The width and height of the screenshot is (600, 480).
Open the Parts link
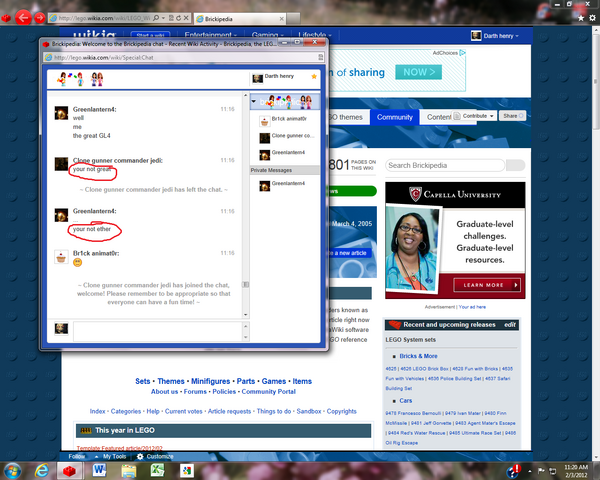[x=246, y=381]
